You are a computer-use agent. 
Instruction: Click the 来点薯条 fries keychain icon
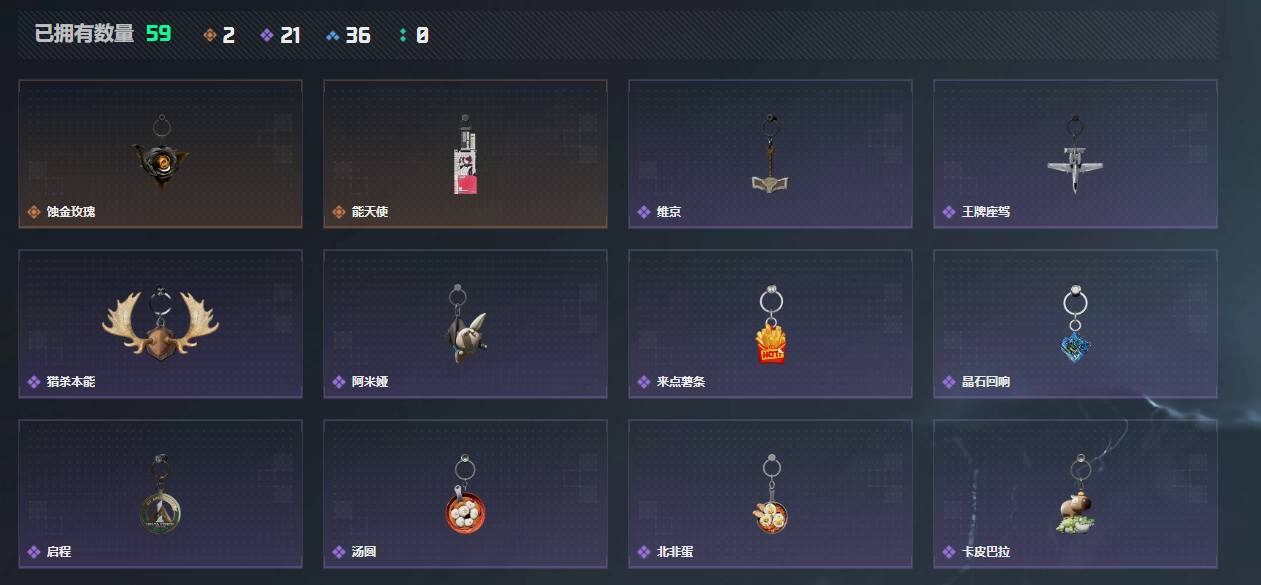(770, 325)
